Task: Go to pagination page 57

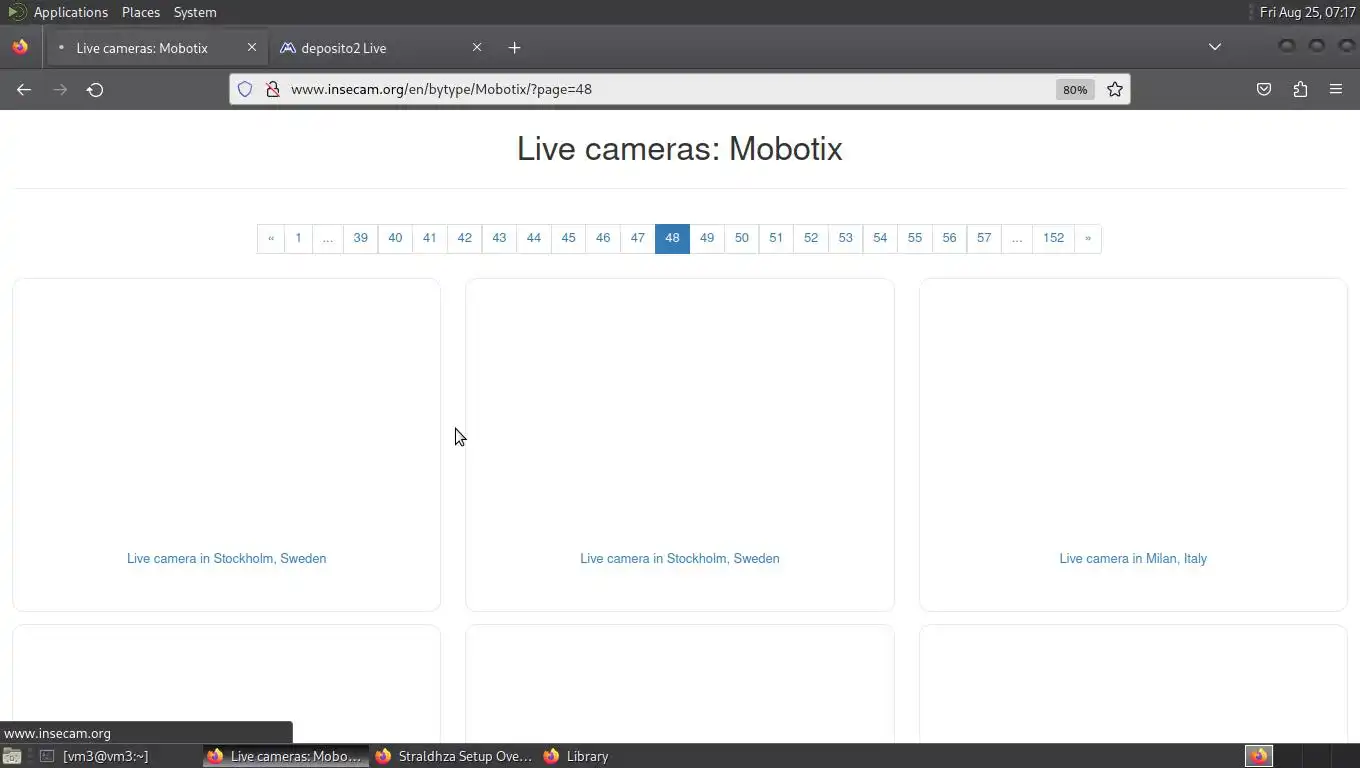Action: click(984, 238)
